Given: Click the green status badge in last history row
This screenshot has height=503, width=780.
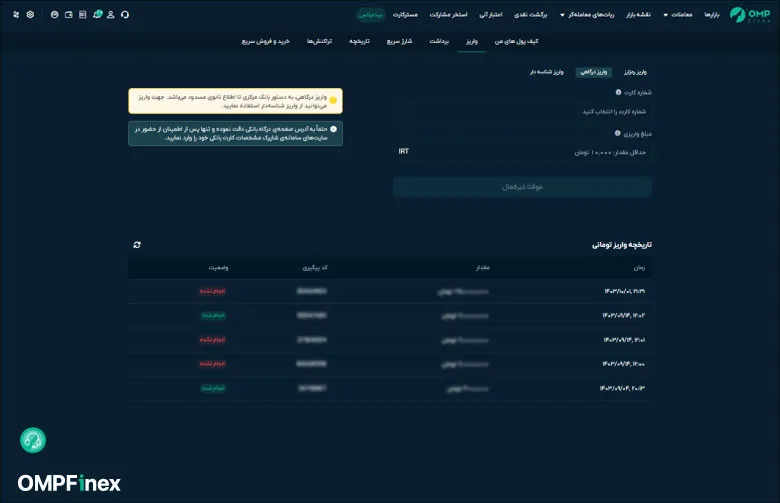Looking at the screenshot, I should (213, 388).
